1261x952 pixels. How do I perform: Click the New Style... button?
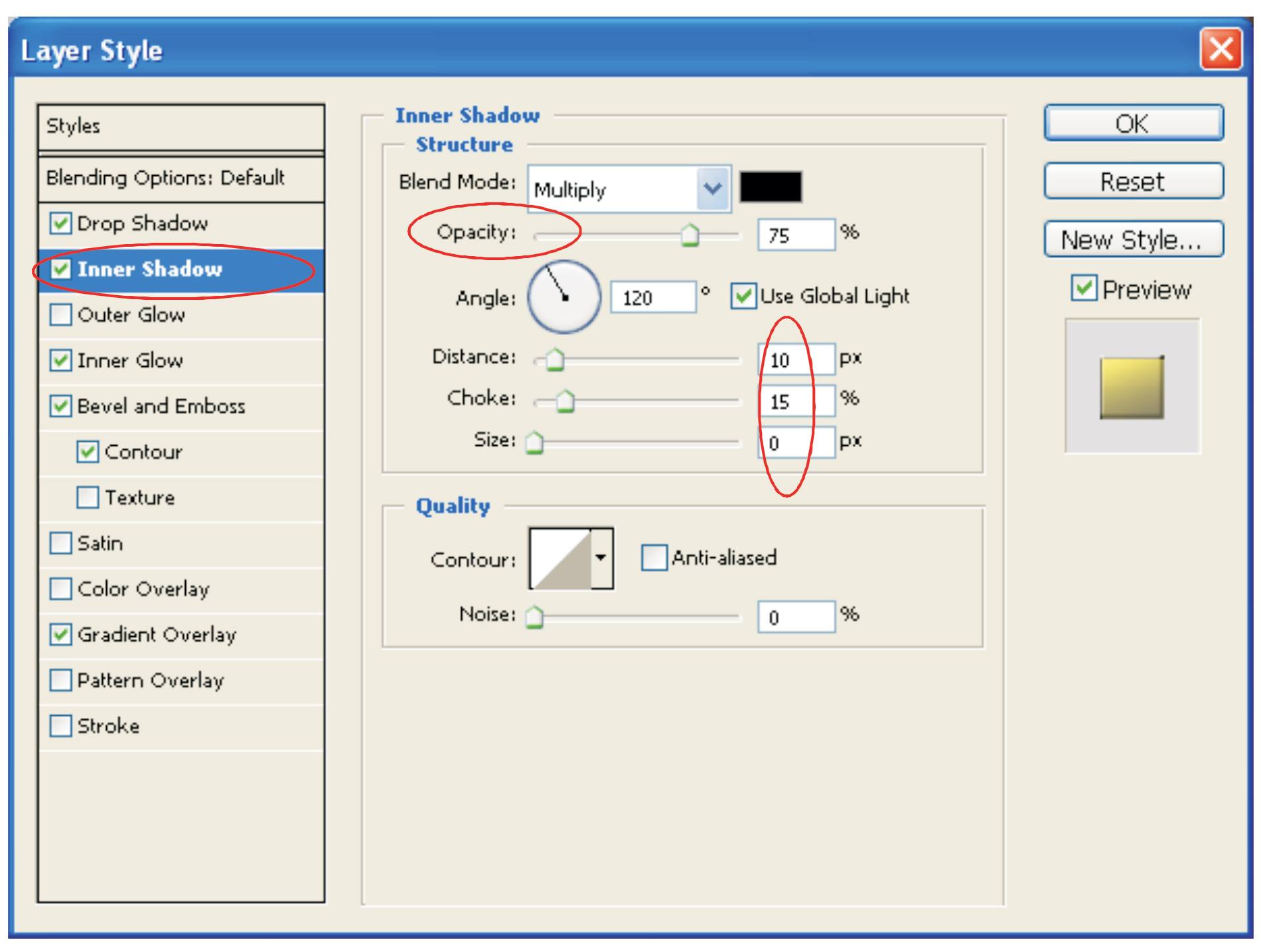pos(1133,239)
